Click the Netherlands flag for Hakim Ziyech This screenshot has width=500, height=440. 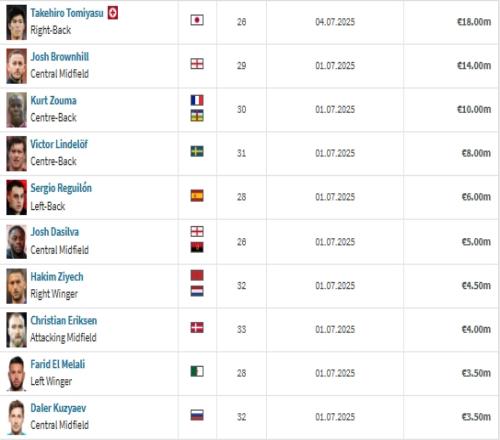pyautogui.click(x=197, y=291)
